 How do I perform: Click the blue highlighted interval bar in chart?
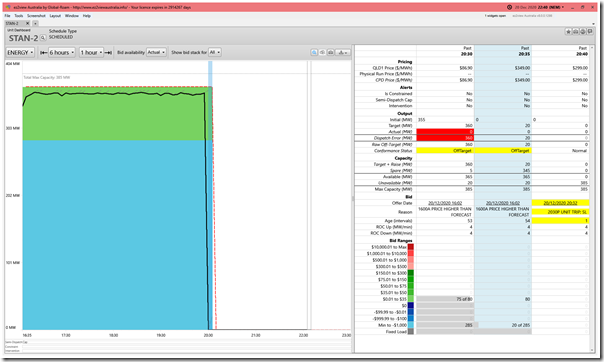coord(210,194)
